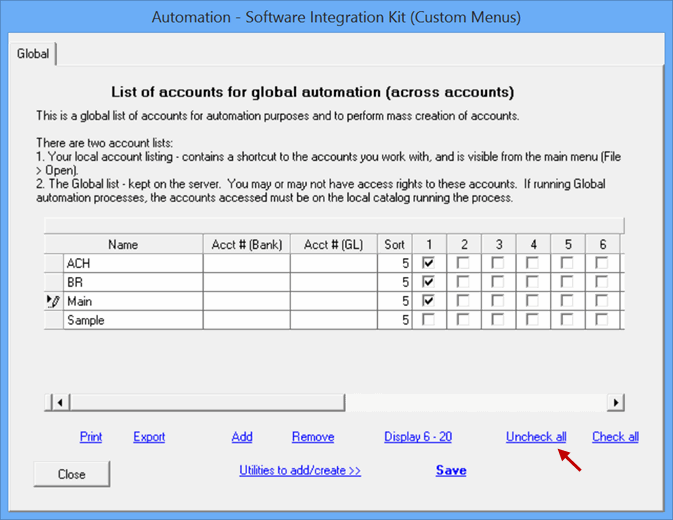Expand columns via Display 6 - 20
The height and width of the screenshot is (520, 673).
pyautogui.click(x=418, y=437)
